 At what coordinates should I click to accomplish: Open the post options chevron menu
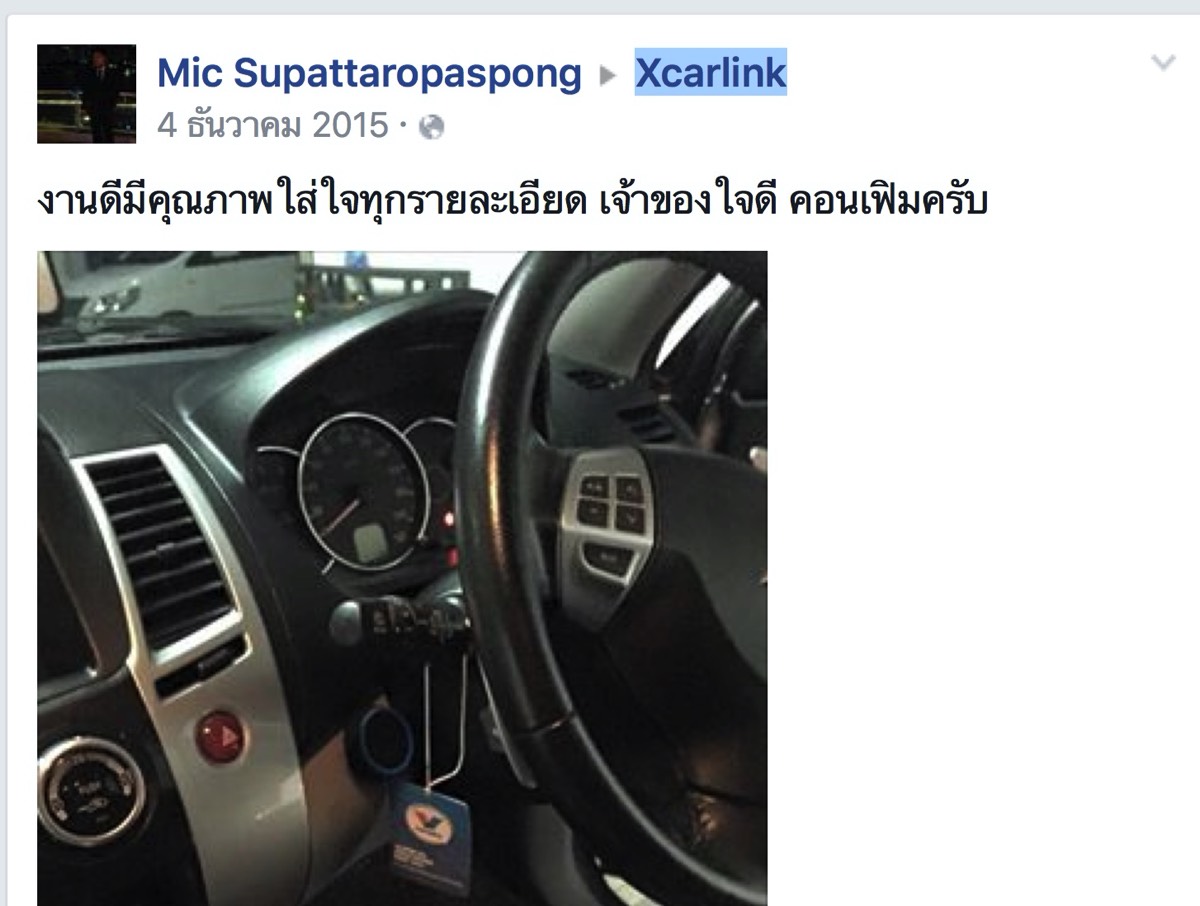point(1163,63)
